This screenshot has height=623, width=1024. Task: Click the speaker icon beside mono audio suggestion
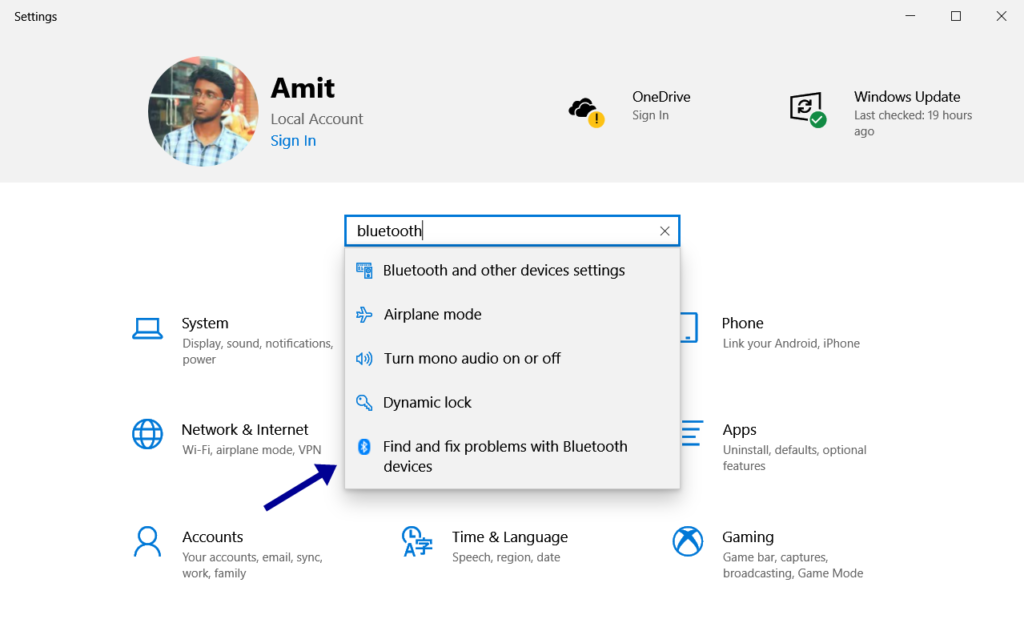coord(365,358)
